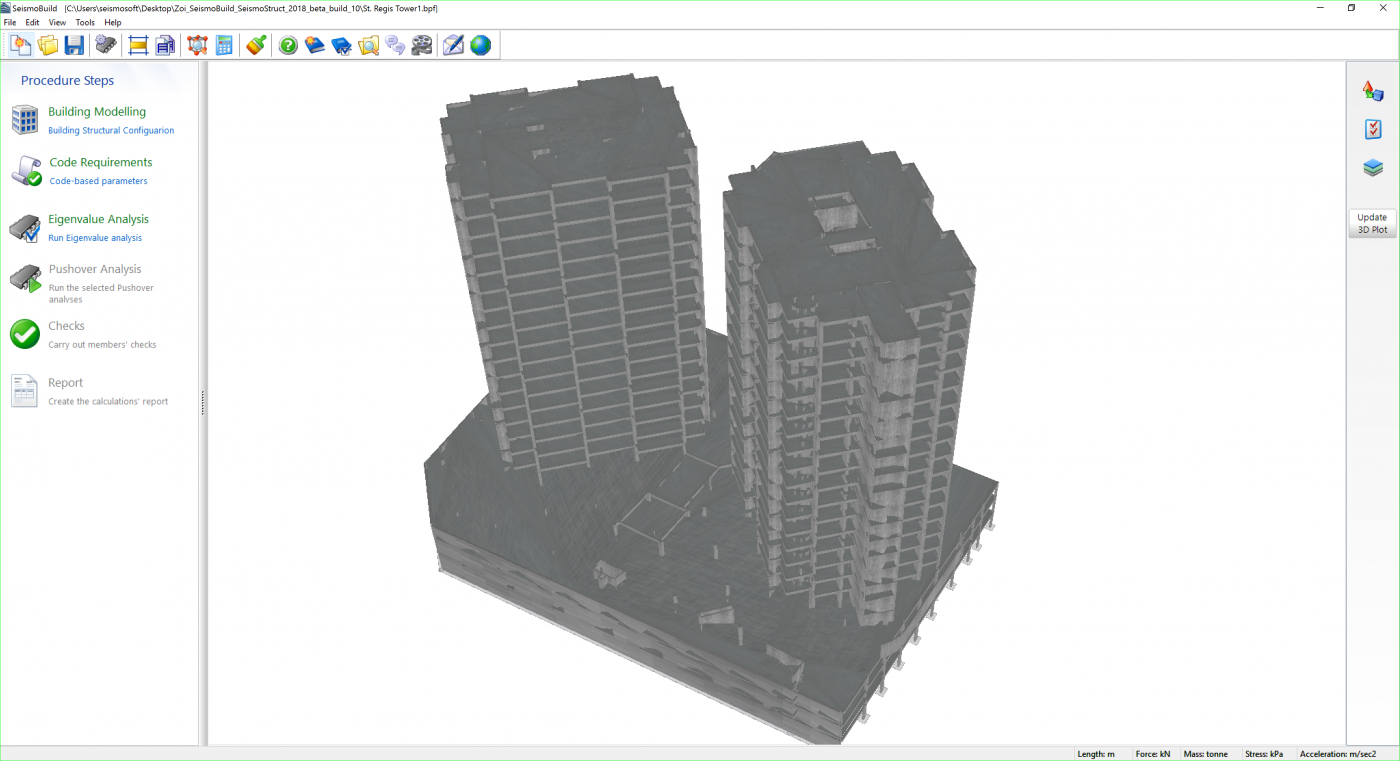This screenshot has height=761, width=1400.
Task: Click the envelope with pen icon
Action: point(453,45)
